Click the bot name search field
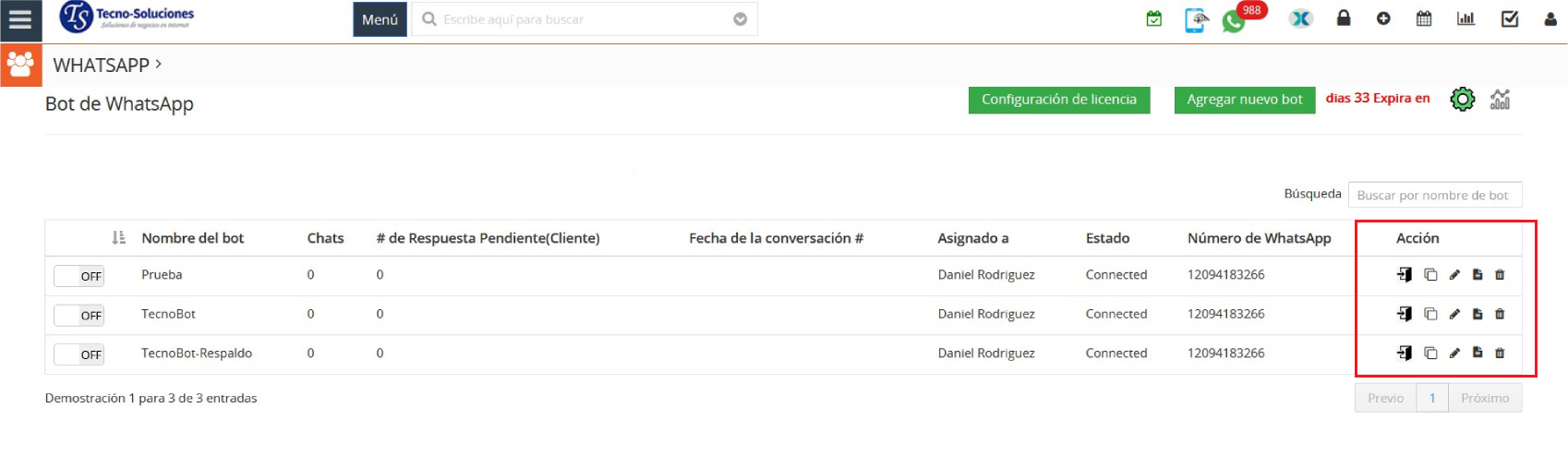 click(1434, 195)
